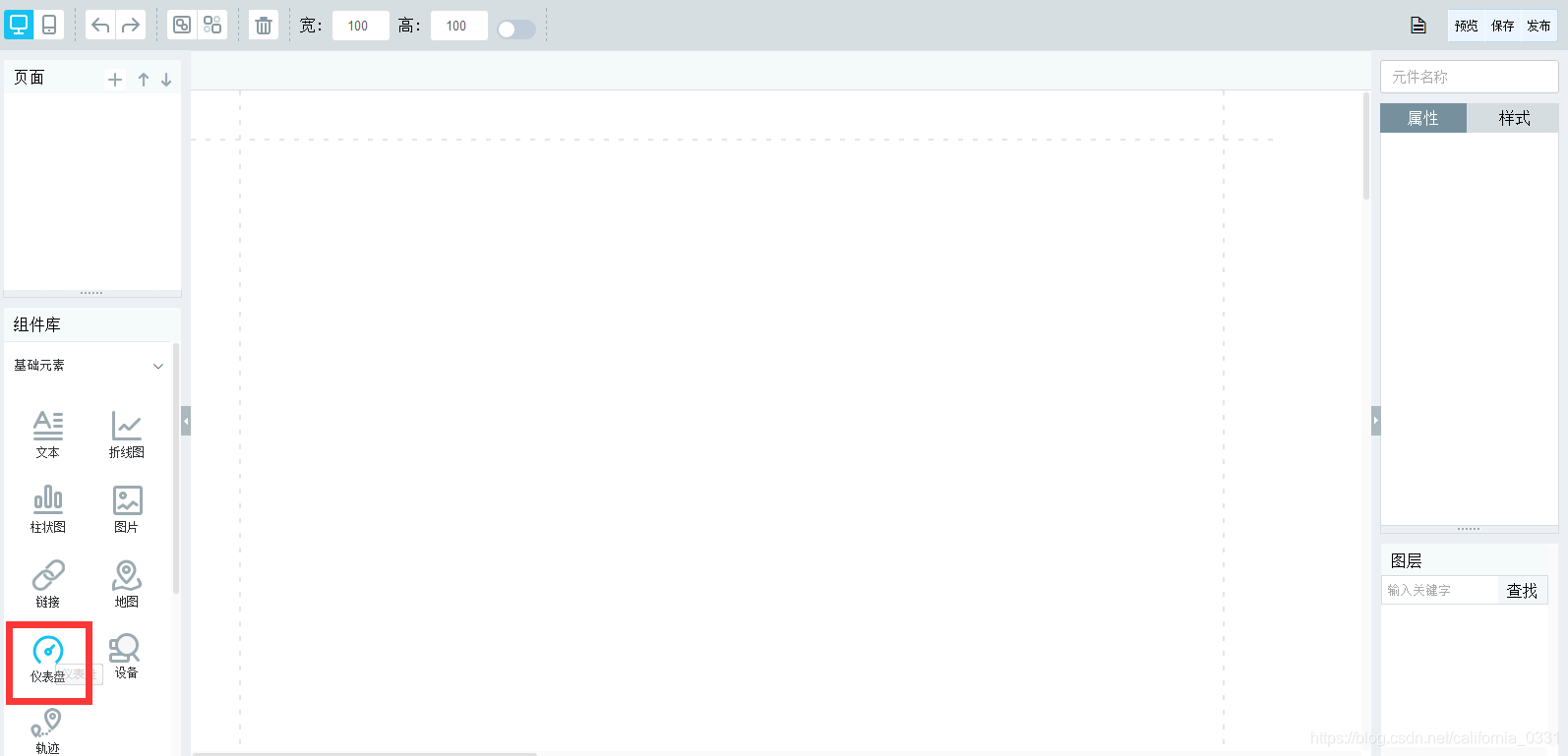Select the 链接 link component
This screenshot has width=1568, height=756.
[x=48, y=584]
